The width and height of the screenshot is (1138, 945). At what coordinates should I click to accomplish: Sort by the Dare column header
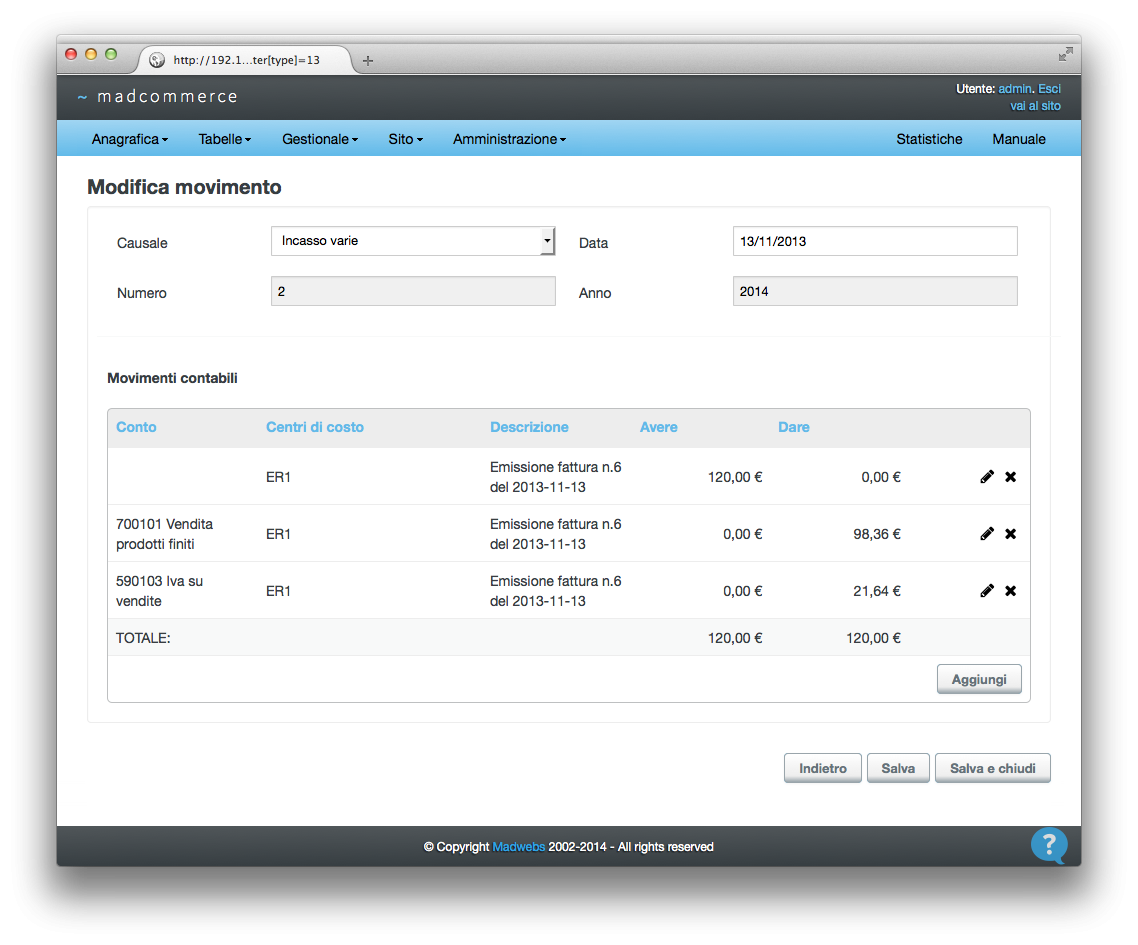(793, 427)
